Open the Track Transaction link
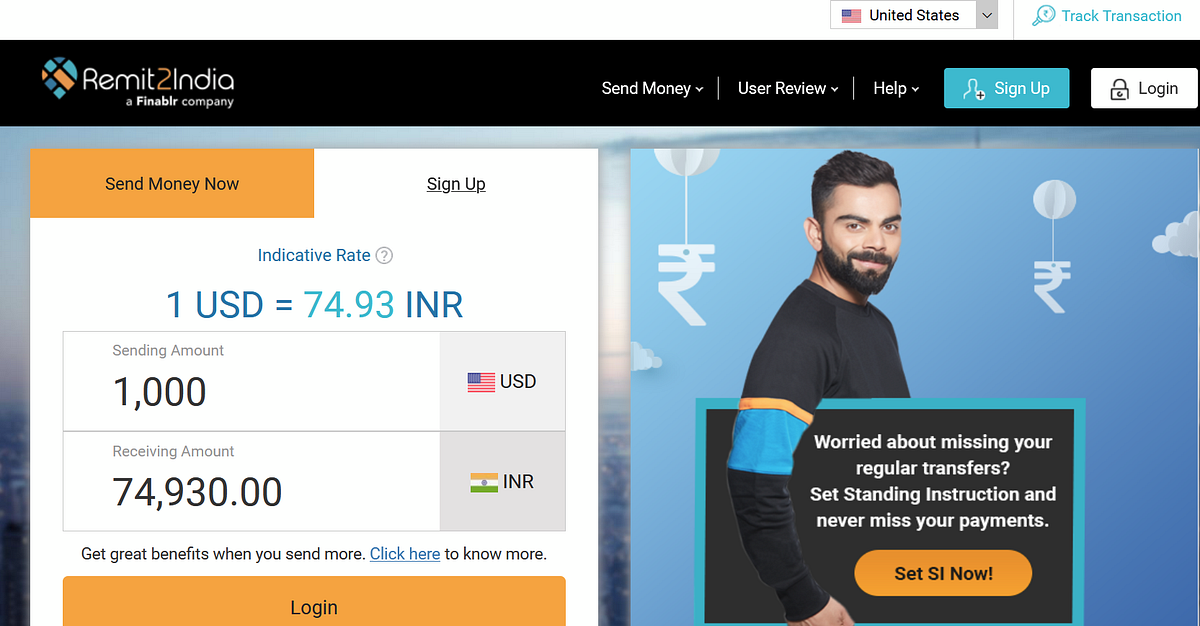 pyautogui.click(x=1121, y=16)
